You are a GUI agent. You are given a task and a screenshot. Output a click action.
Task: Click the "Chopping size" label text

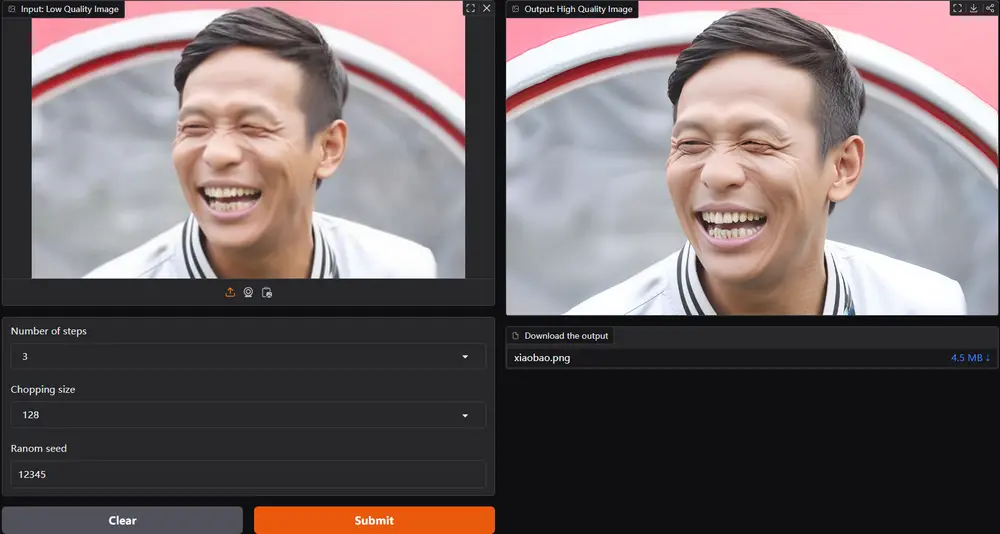[43, 389]
